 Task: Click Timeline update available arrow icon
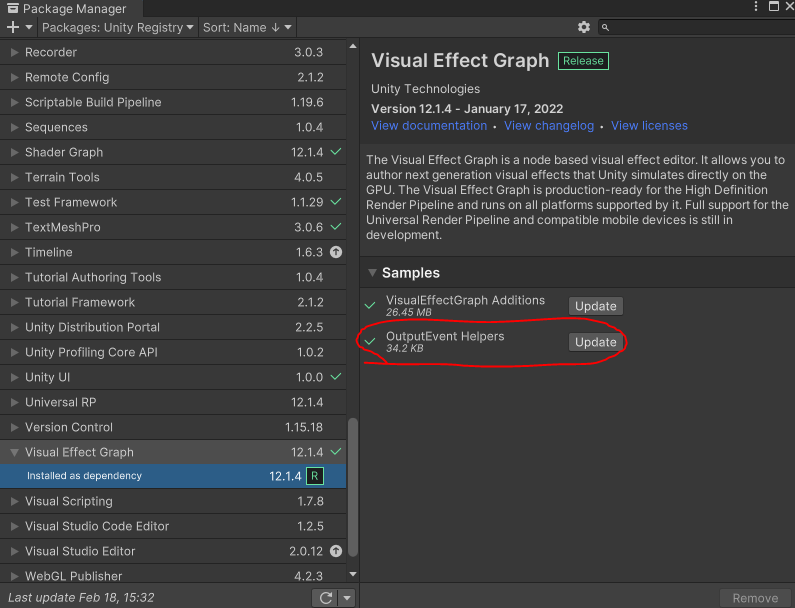[x=336, y=252]
